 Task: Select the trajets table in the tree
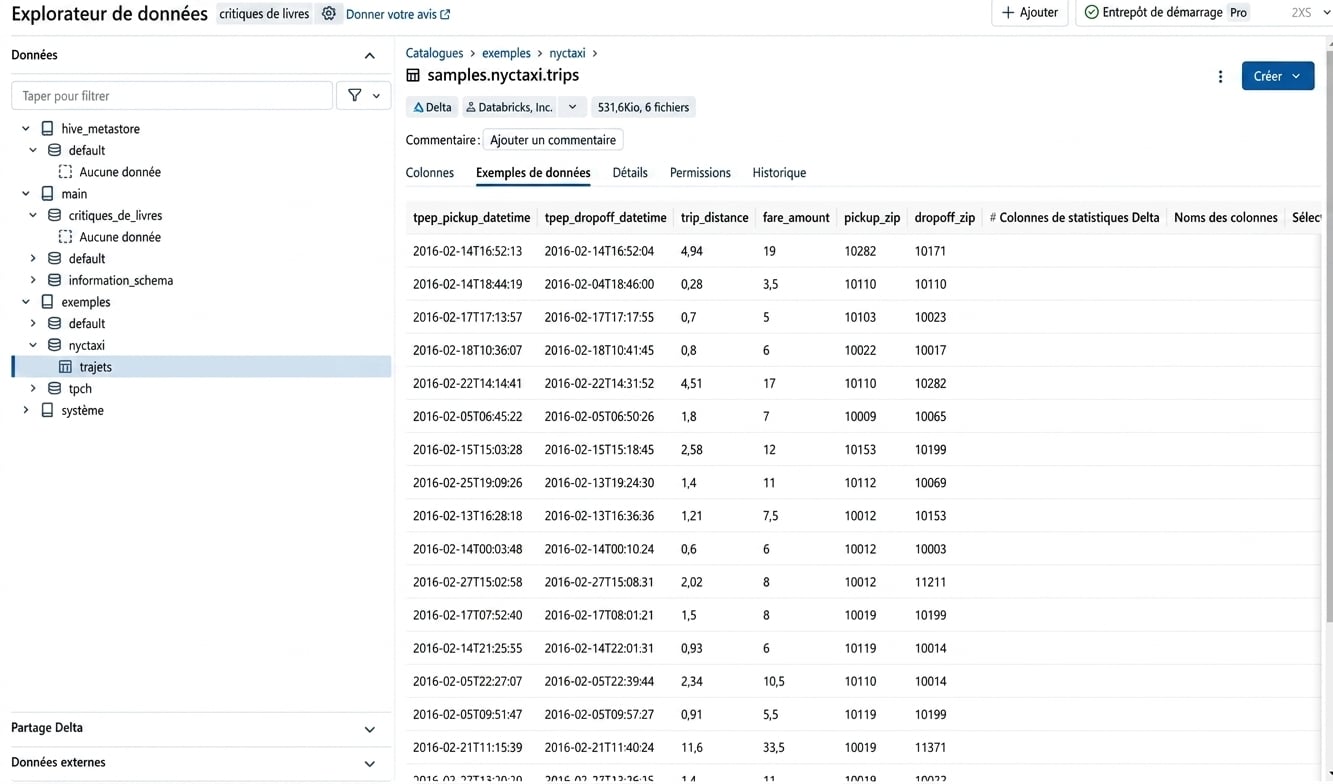[x=201, y=368]
